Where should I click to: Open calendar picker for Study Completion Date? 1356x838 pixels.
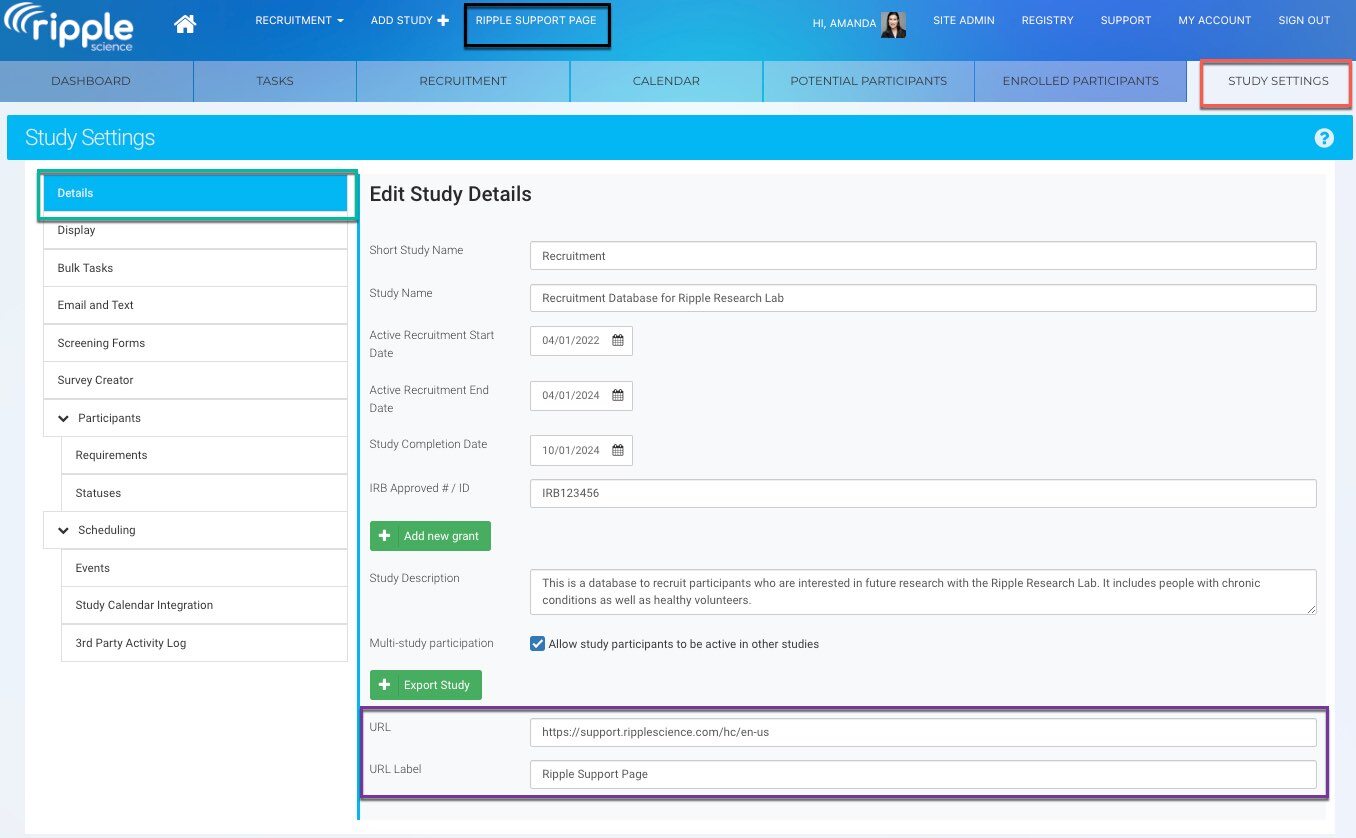pos(618,450)
